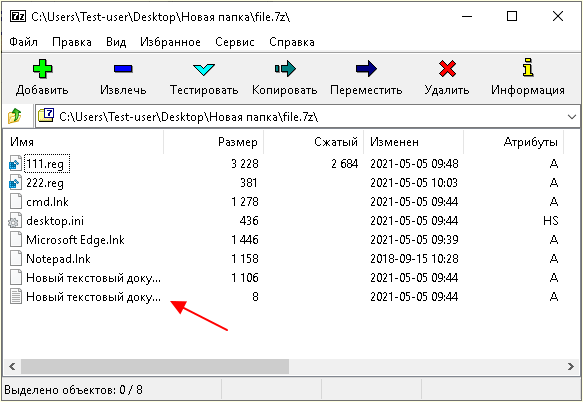Expand the address path dropdown arrow
The height and width of the screenshot is (402, 583).
coord(572,117)
